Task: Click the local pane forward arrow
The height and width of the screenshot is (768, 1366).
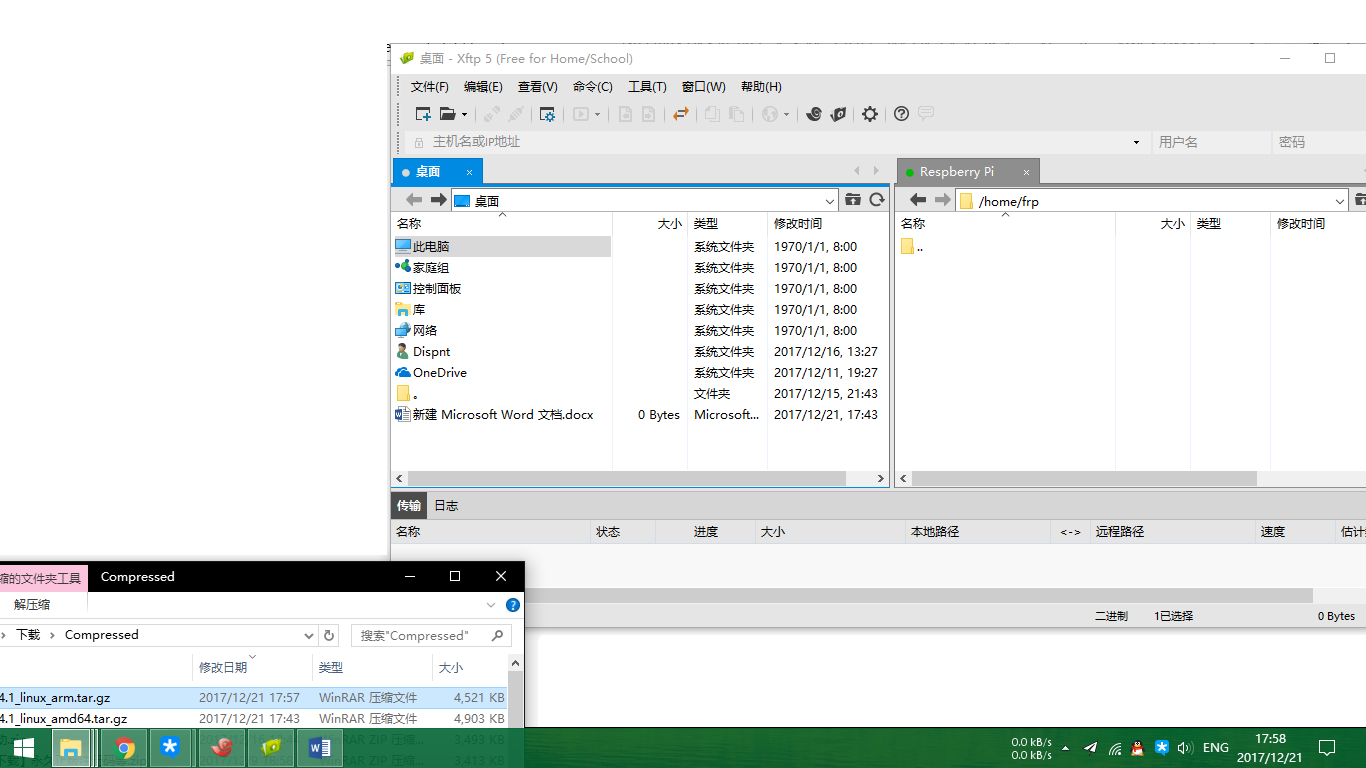Action: pyautogui.click(x=438, y=200)
